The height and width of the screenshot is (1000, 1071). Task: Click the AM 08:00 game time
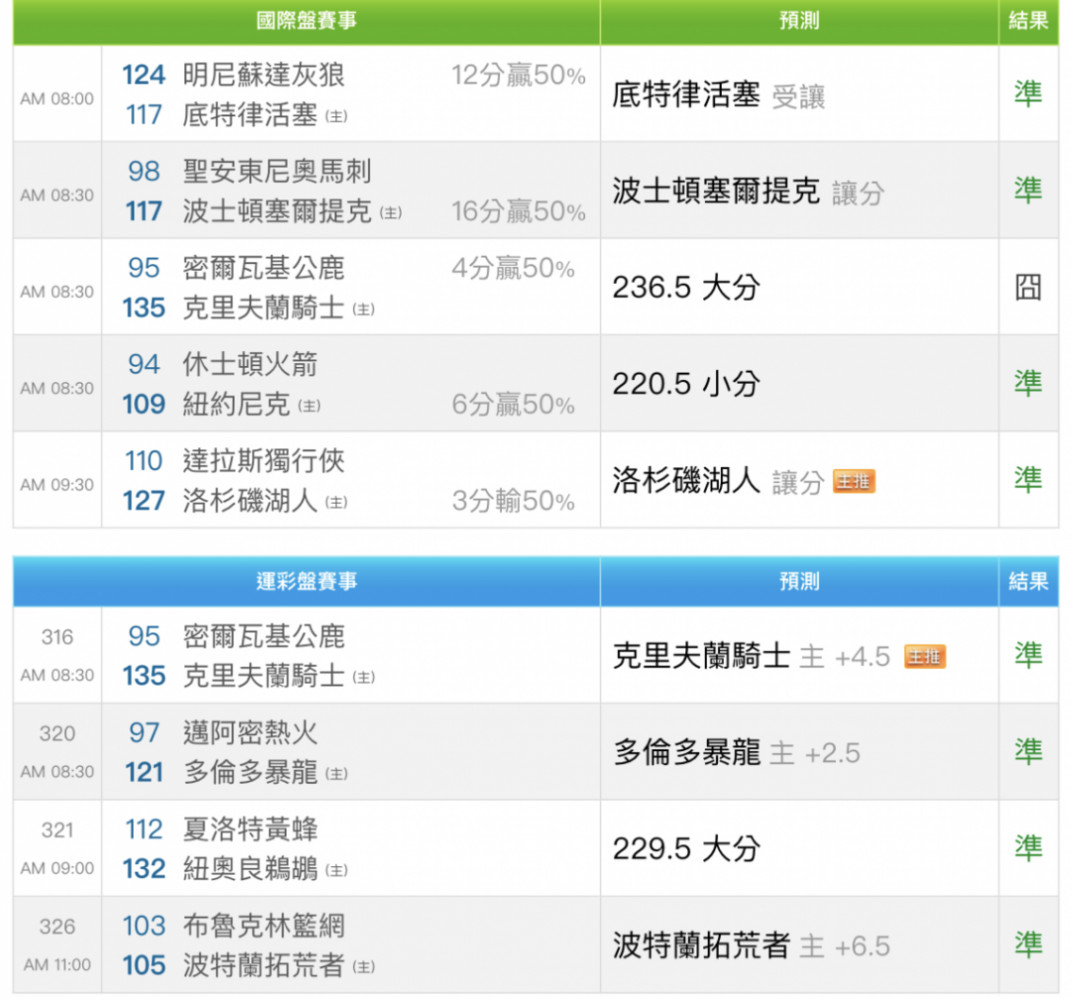click(57, 99)
